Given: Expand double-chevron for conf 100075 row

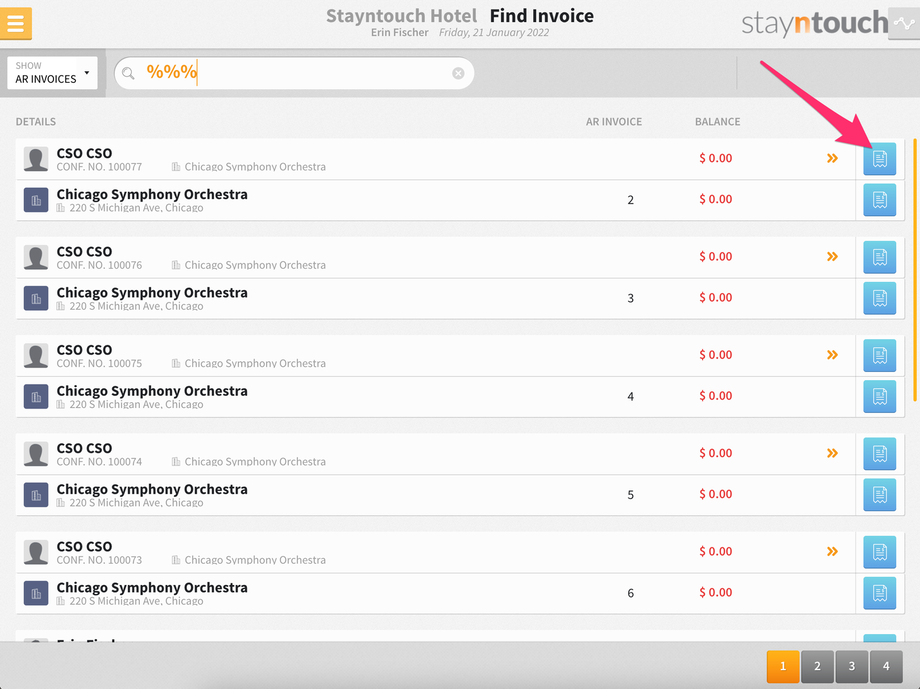Looking at the screenshot, I should [832, 355].
